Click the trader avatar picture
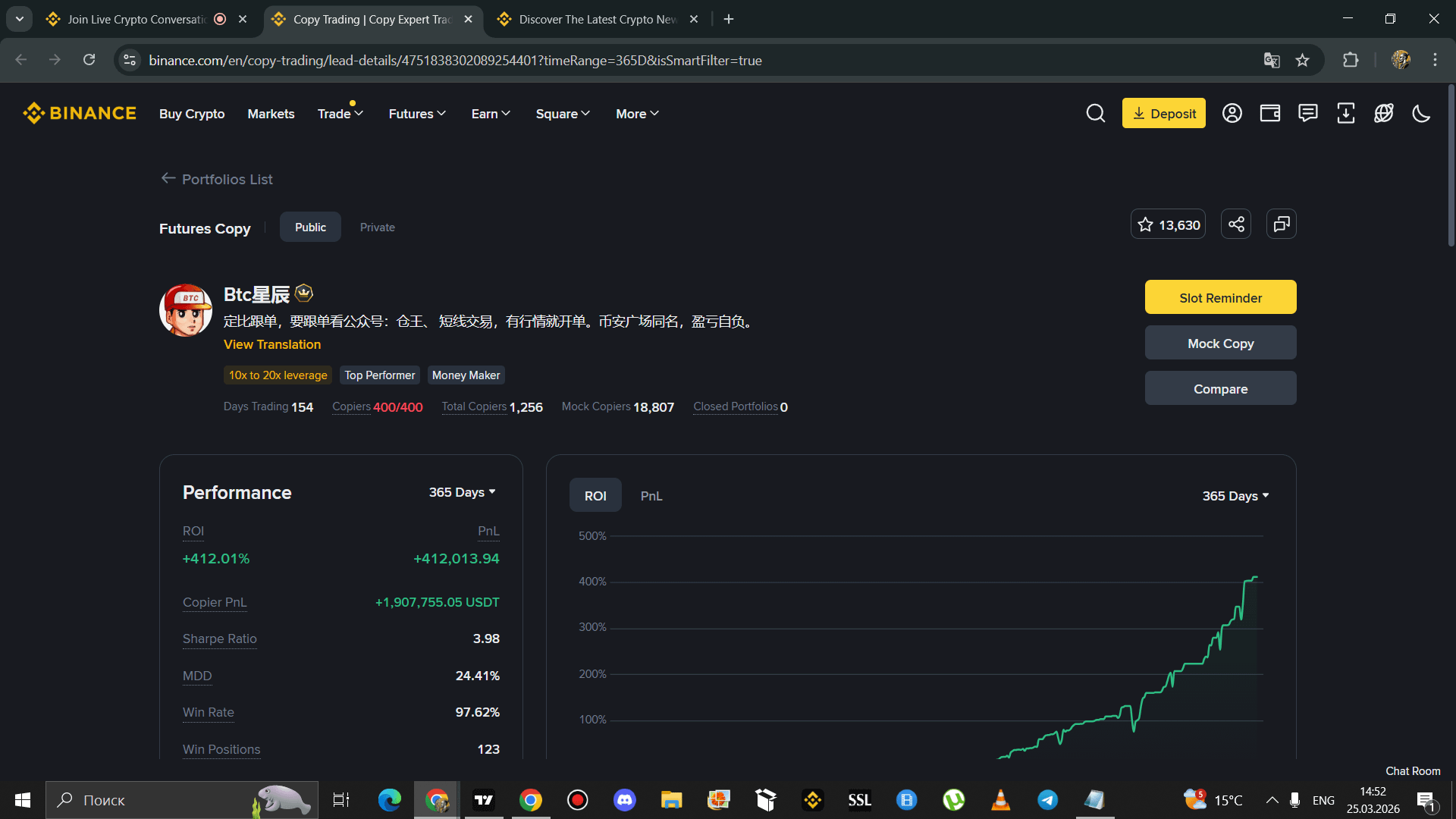Screen dimensions: 1456x819 point(185,310)
